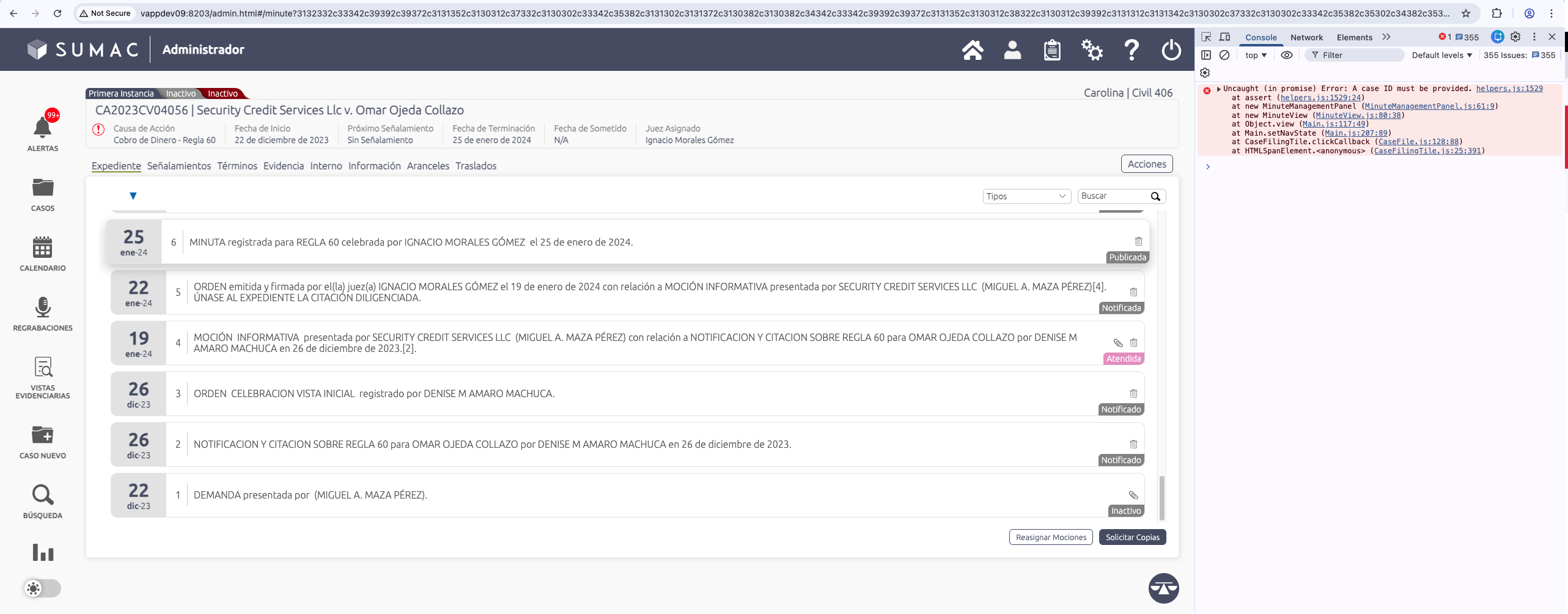The image size is (1568, 614).
Task: Switch to the Network tab in DevTools
Action: (x=1306, y=37)
